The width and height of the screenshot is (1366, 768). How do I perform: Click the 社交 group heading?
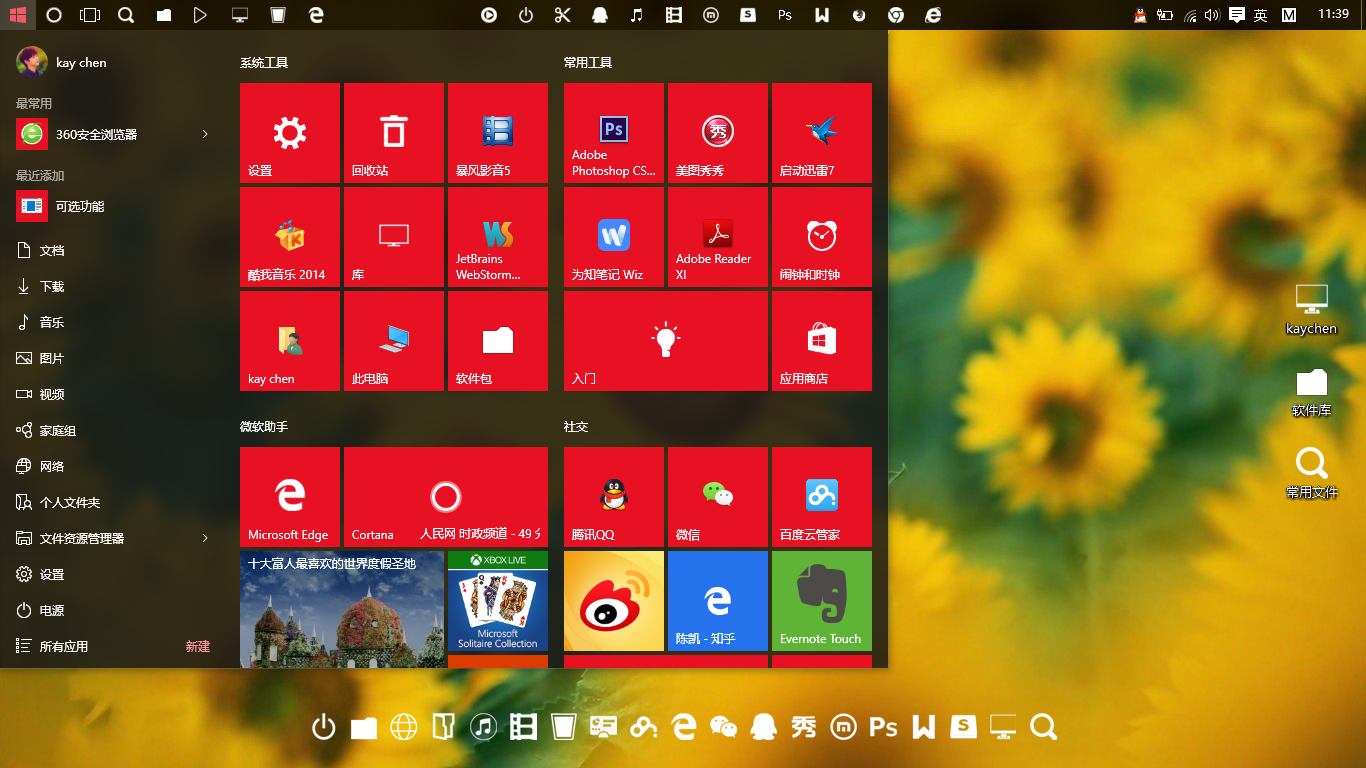click(576, 426)
